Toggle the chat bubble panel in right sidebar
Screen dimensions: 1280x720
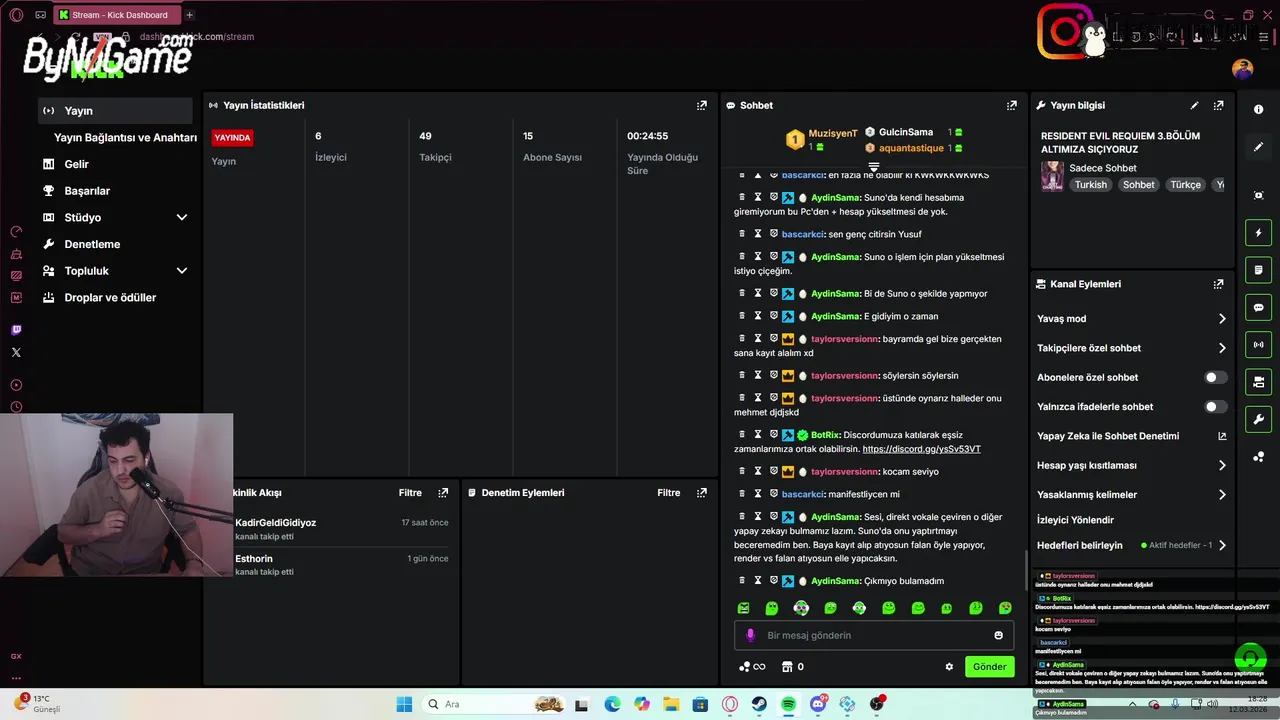[1259, 307]
